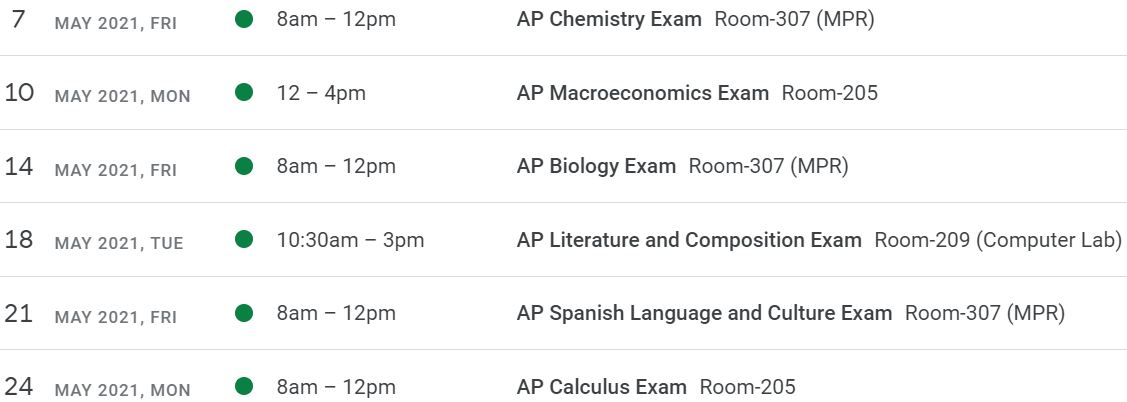
Task: Click green dot beside AP Literature Exam
Action: 243,240
